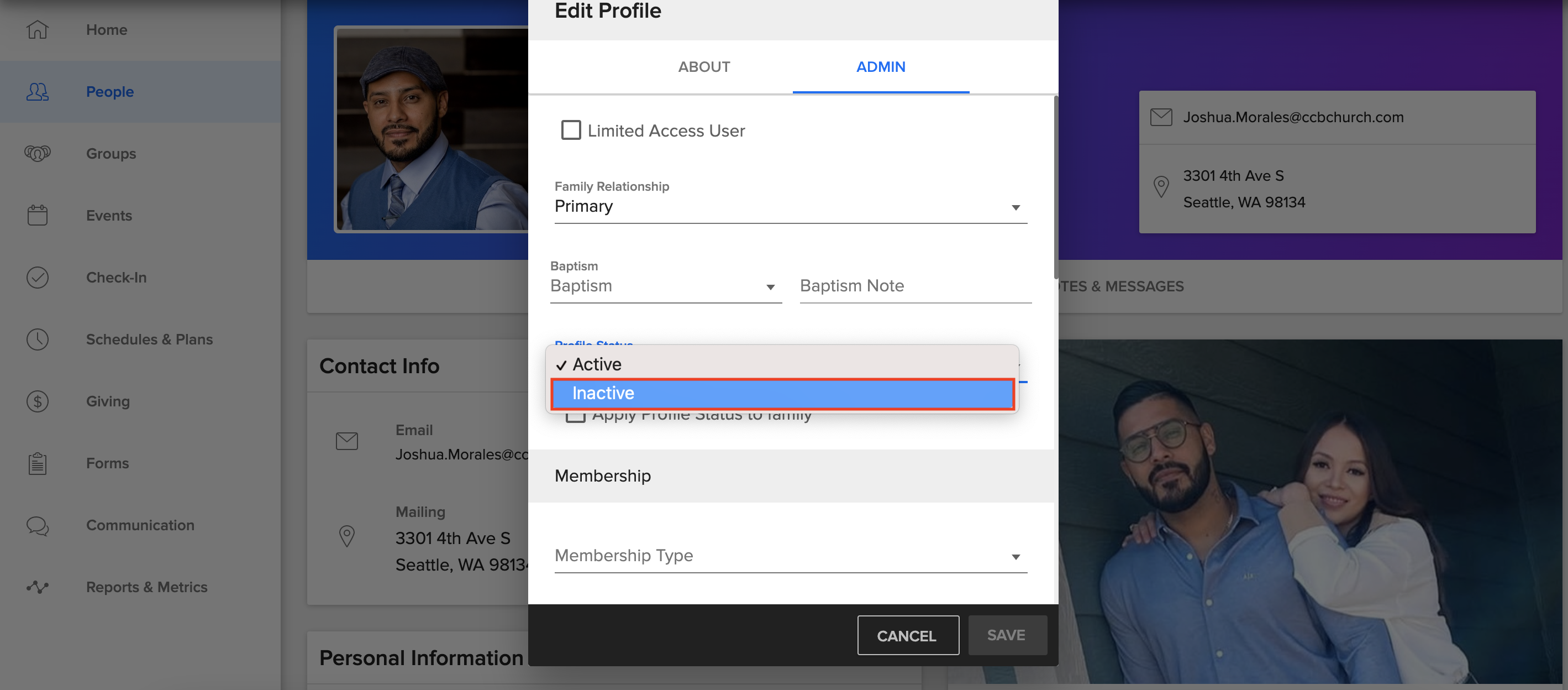Select the highlighted Inactive status option

click(x=783, y=394)
